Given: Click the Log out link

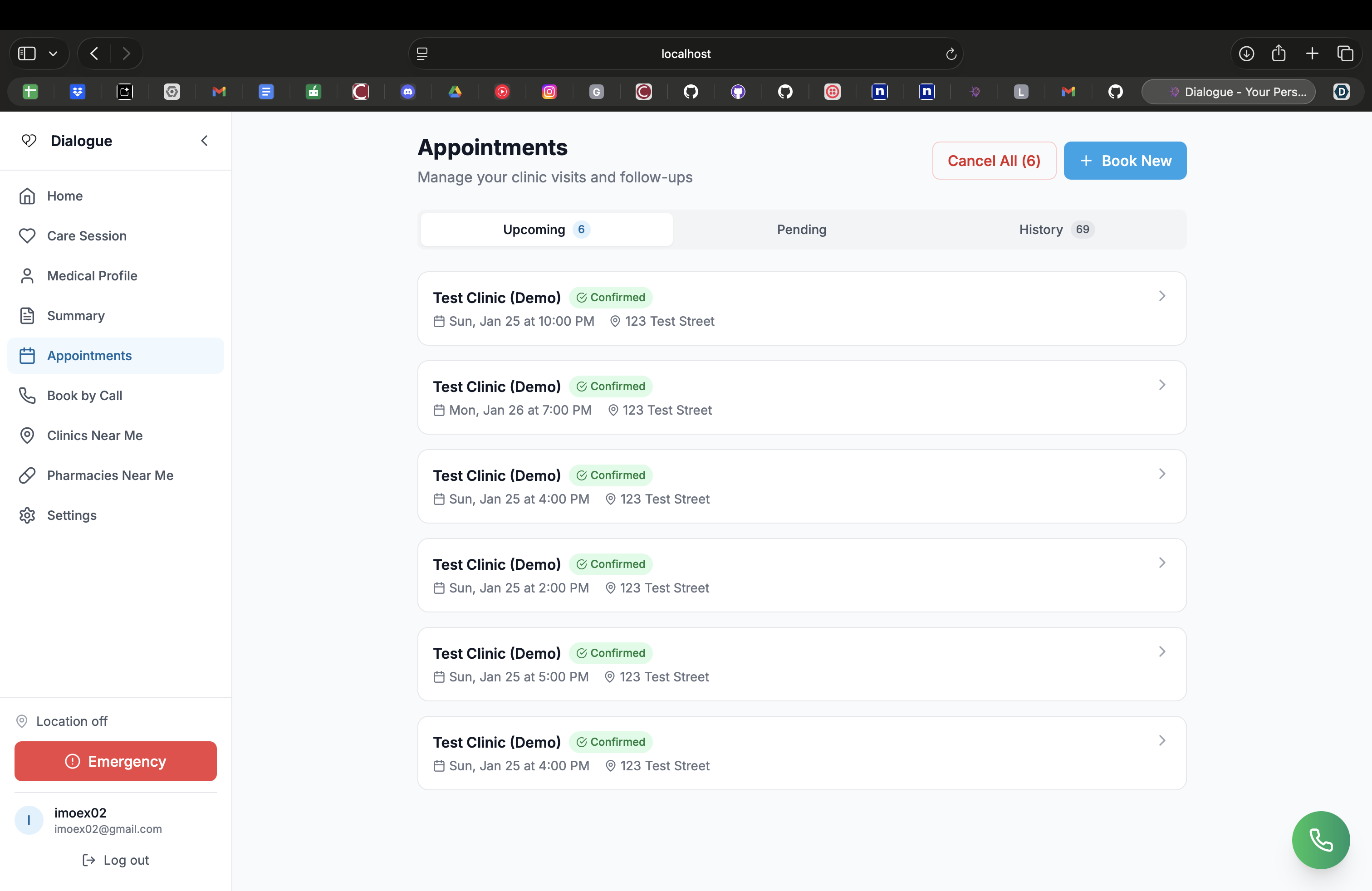Looking at the screenshot, I should tap(115, 860).
